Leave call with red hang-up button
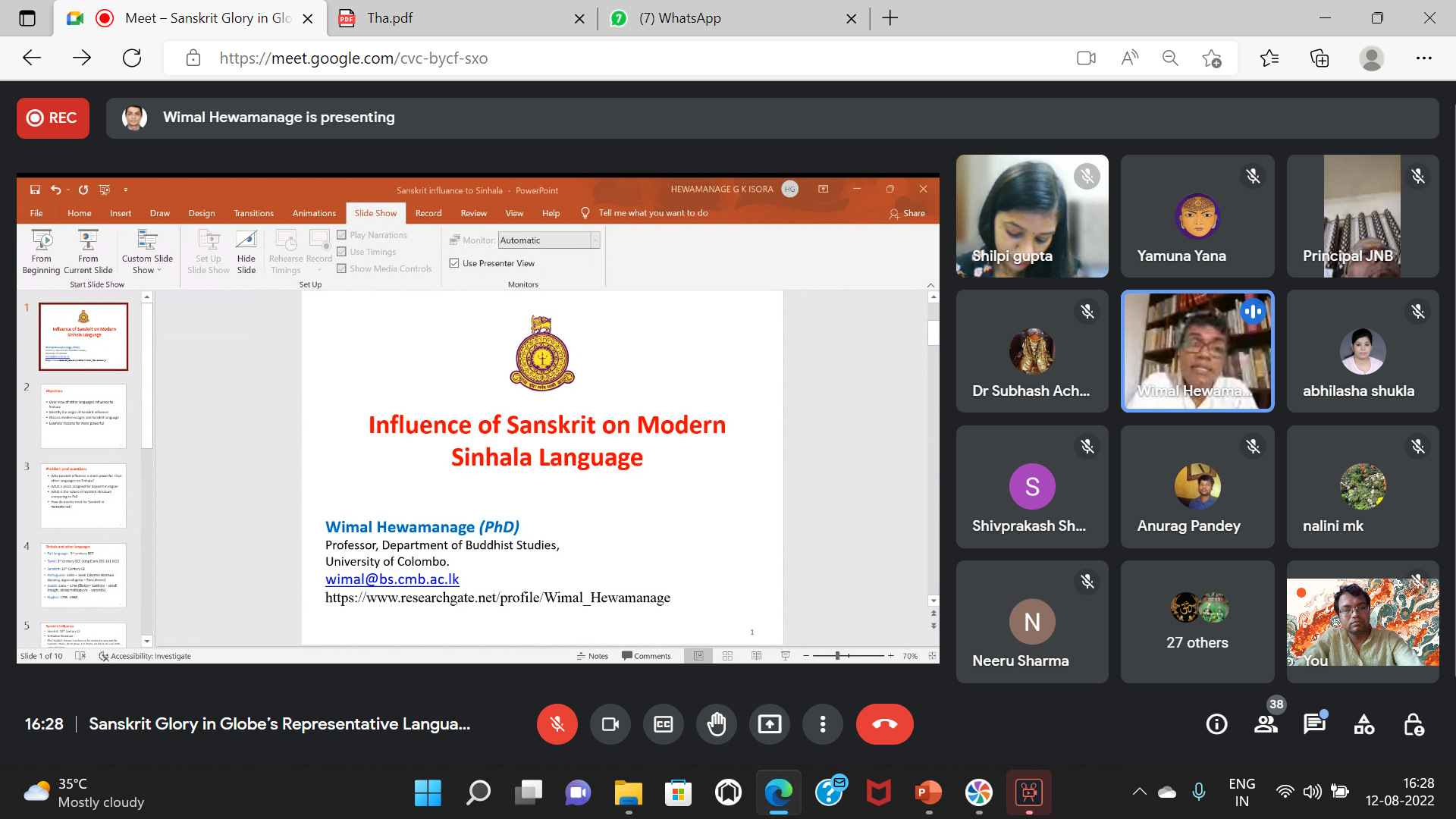 884,724
